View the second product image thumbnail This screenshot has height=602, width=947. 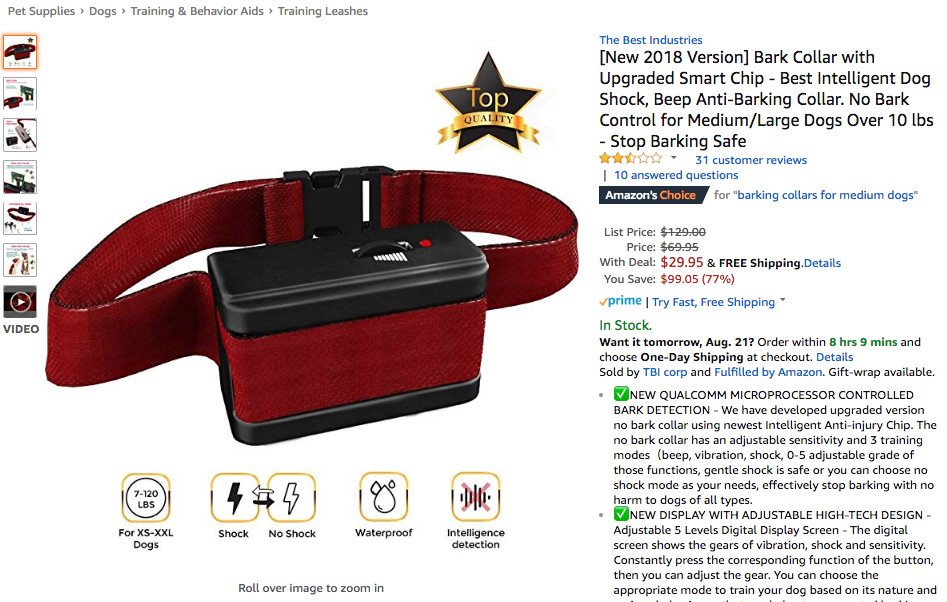click(x=20, y=94)
